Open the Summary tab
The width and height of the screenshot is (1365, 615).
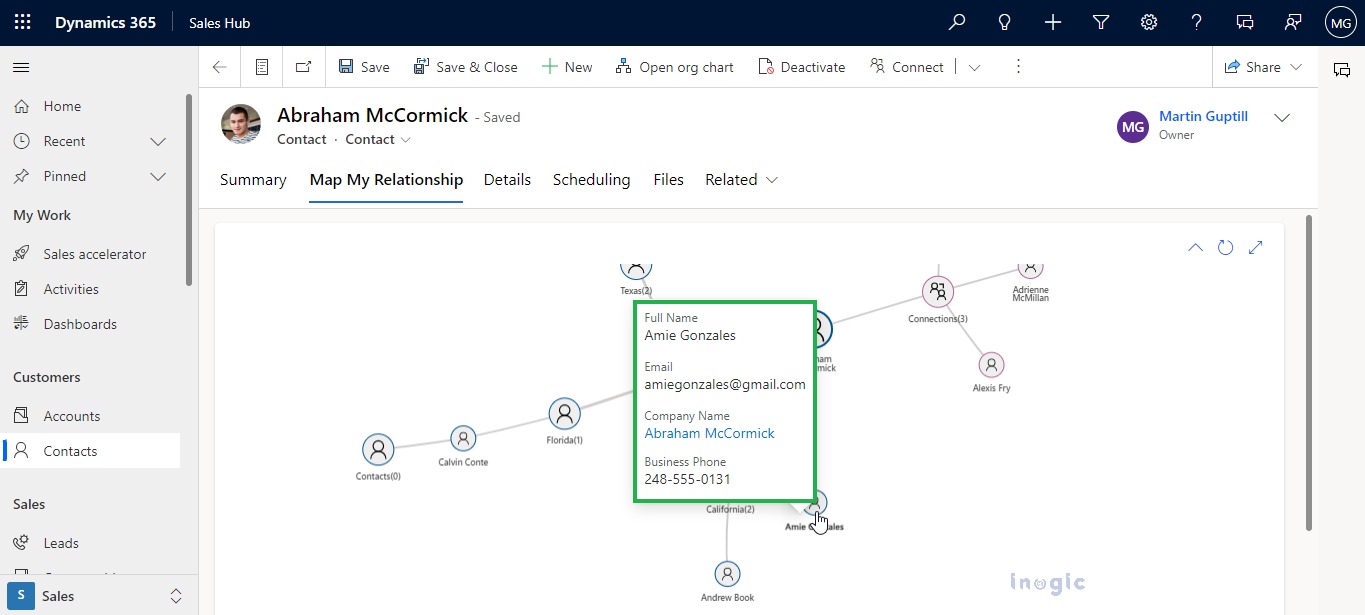[252, 180]
